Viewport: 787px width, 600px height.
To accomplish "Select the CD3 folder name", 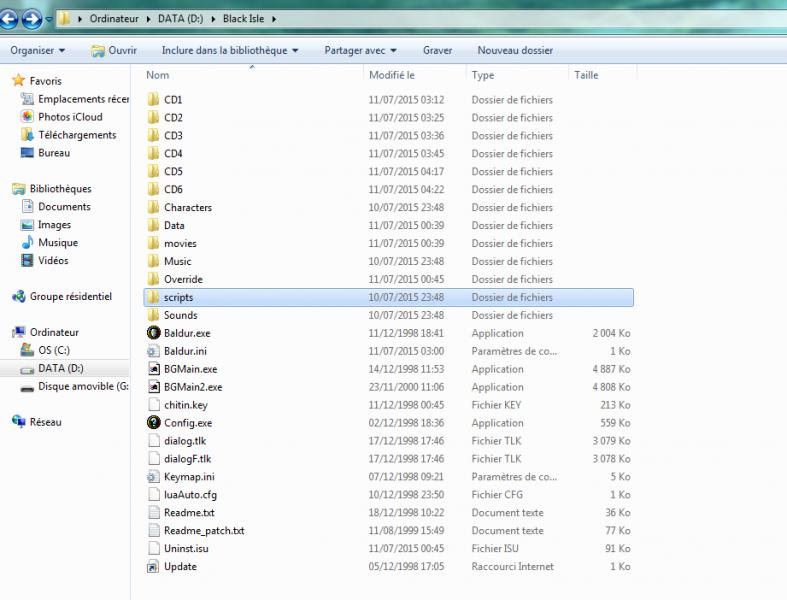I will [173, 136].
